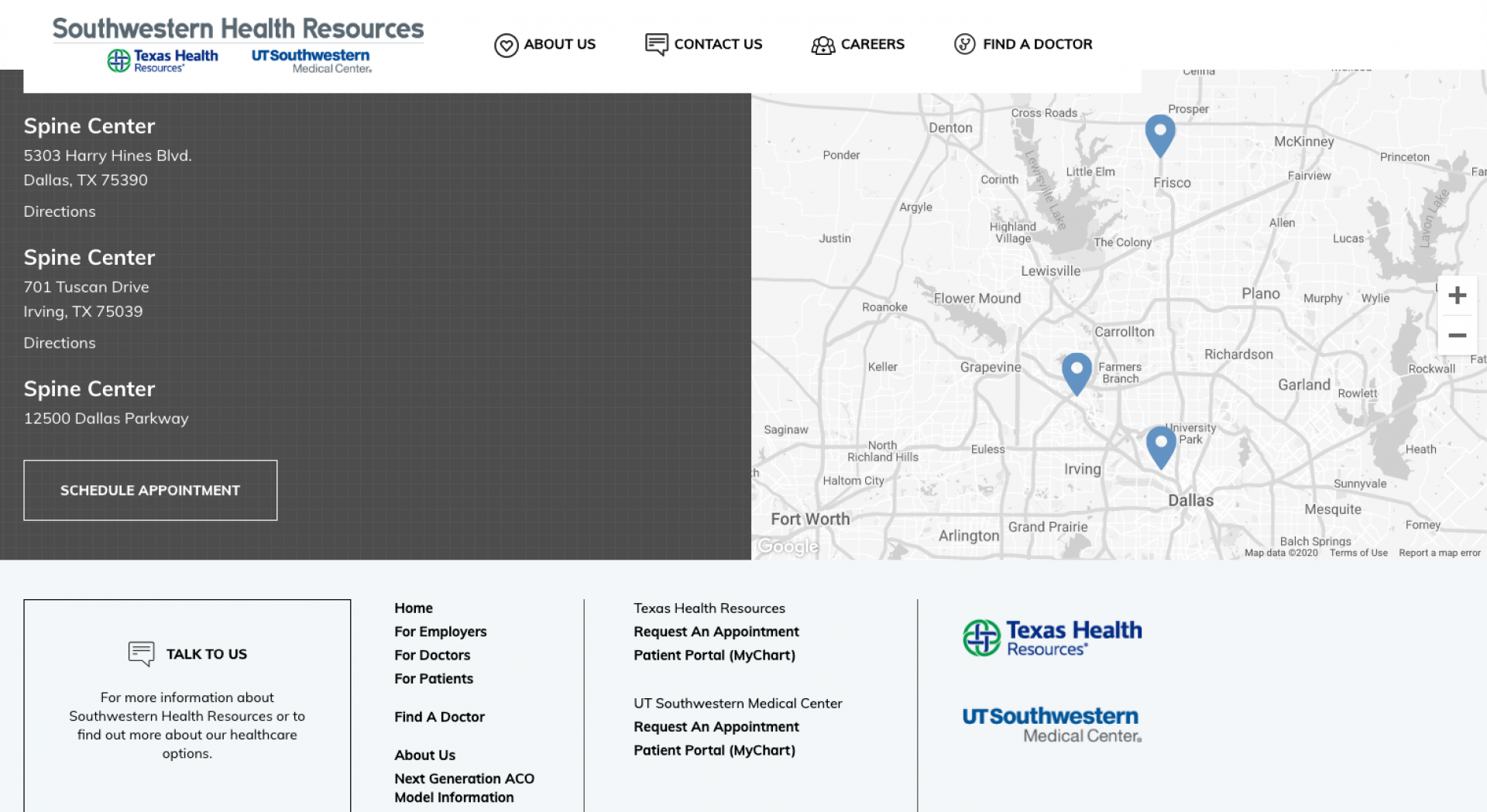Click the Contact Us chat icon
1487x812 pixels.
click(x=656, y=44)
